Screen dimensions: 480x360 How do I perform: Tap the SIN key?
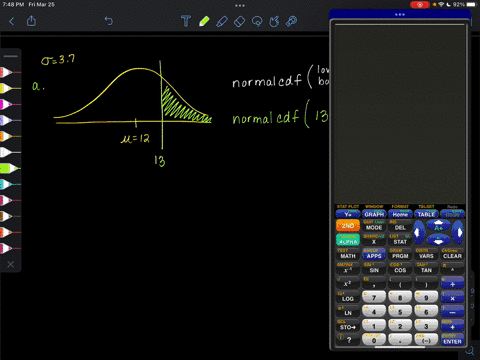click(x=374, y=270)
